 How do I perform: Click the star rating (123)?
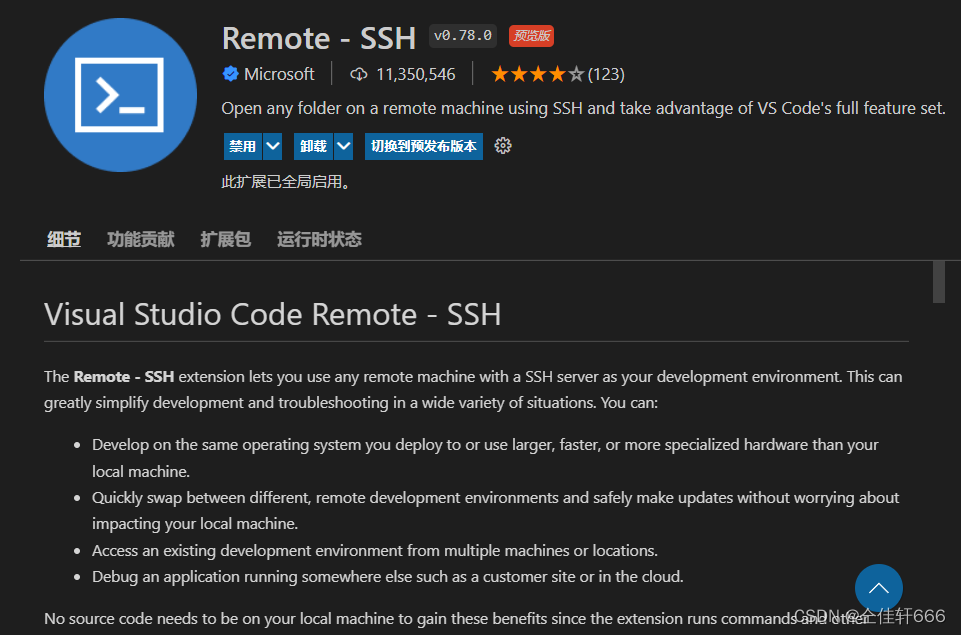(557, 74)
